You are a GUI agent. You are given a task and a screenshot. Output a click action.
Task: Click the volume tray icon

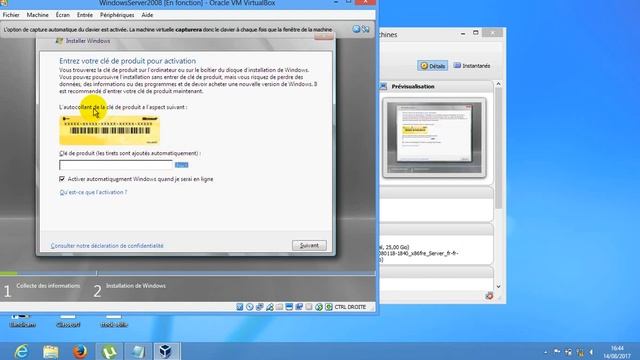coord(591,352)
